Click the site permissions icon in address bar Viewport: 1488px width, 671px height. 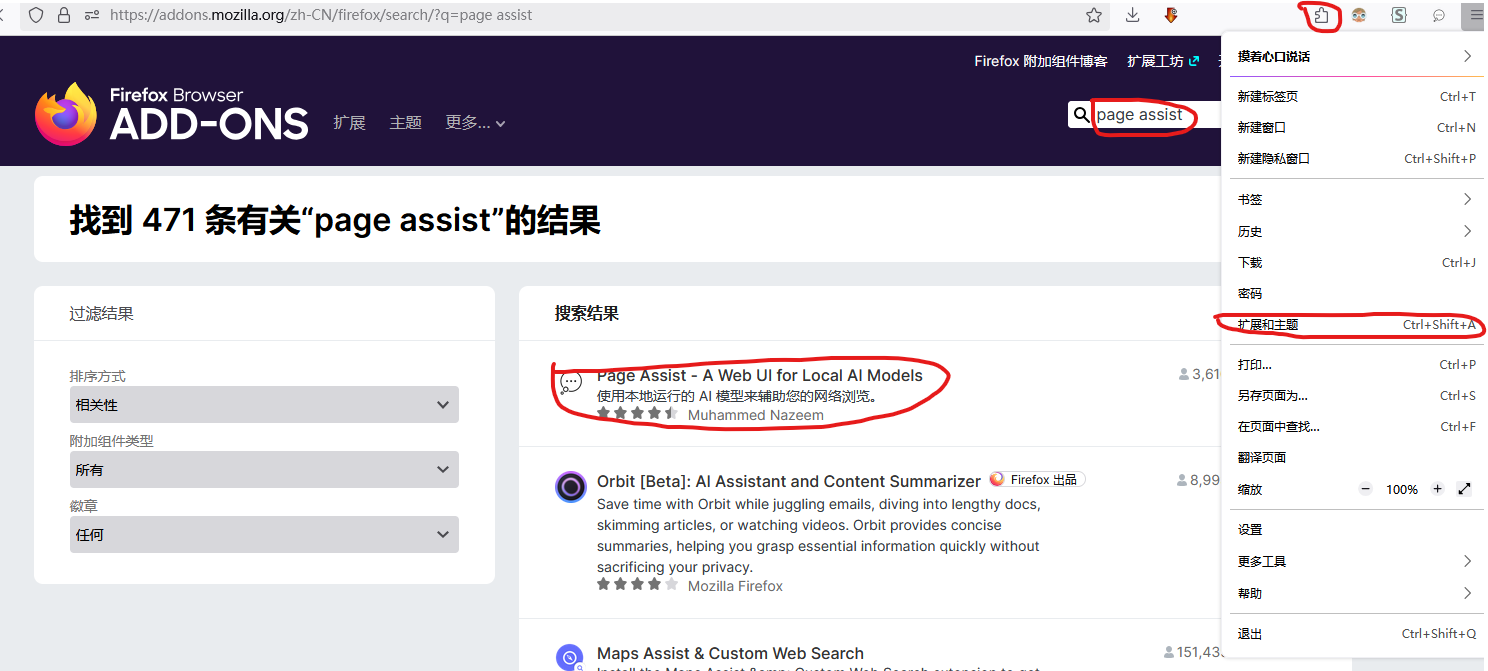point(92,15)
